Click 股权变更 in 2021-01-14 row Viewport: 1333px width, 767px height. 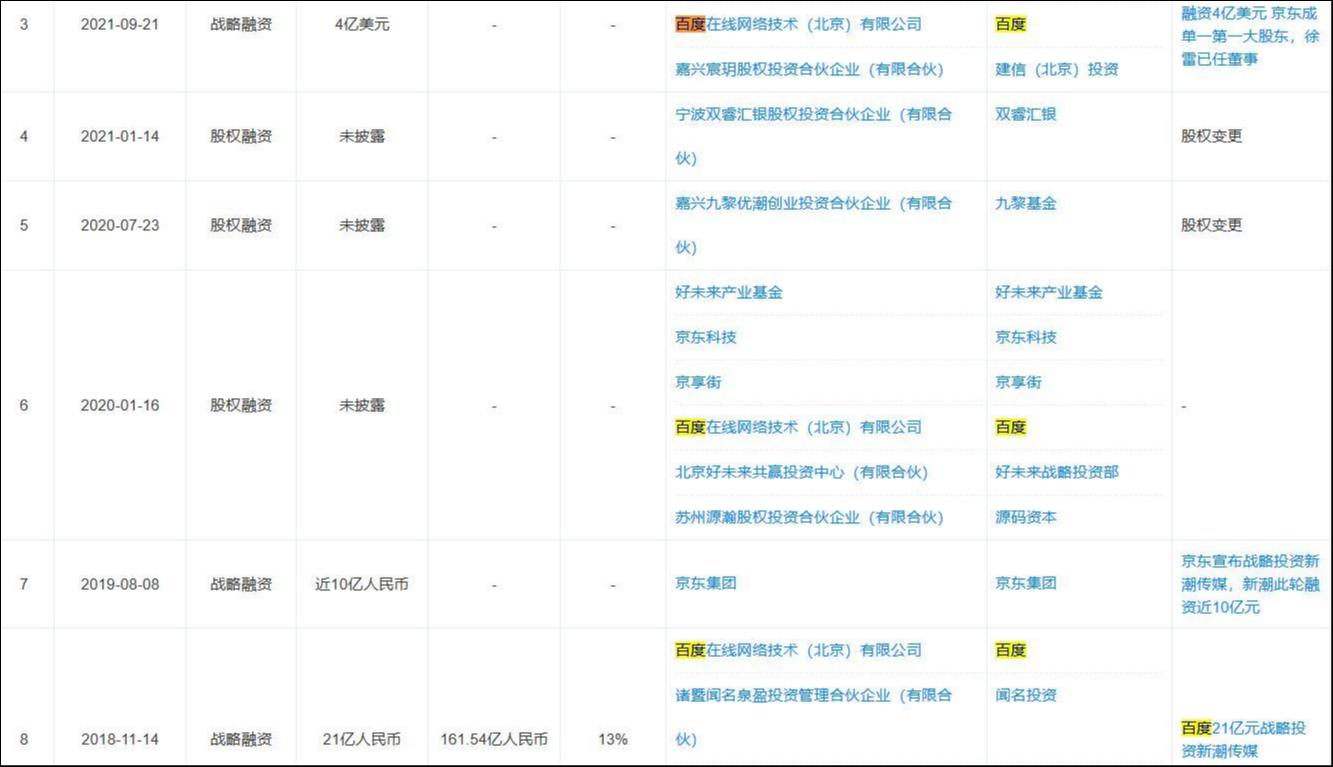[x=1211, y=136]
